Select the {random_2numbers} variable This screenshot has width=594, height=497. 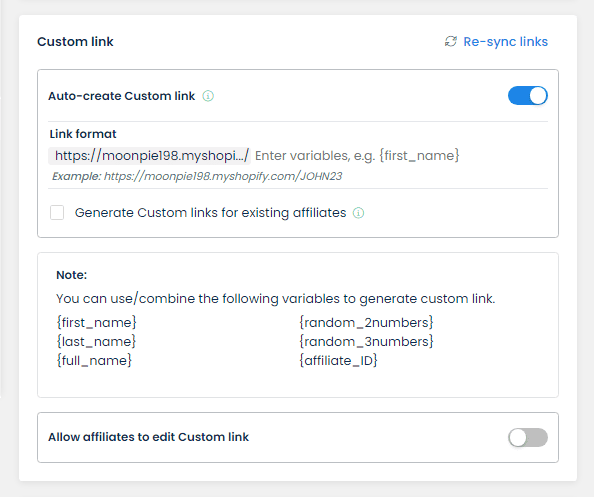point(366,322)
